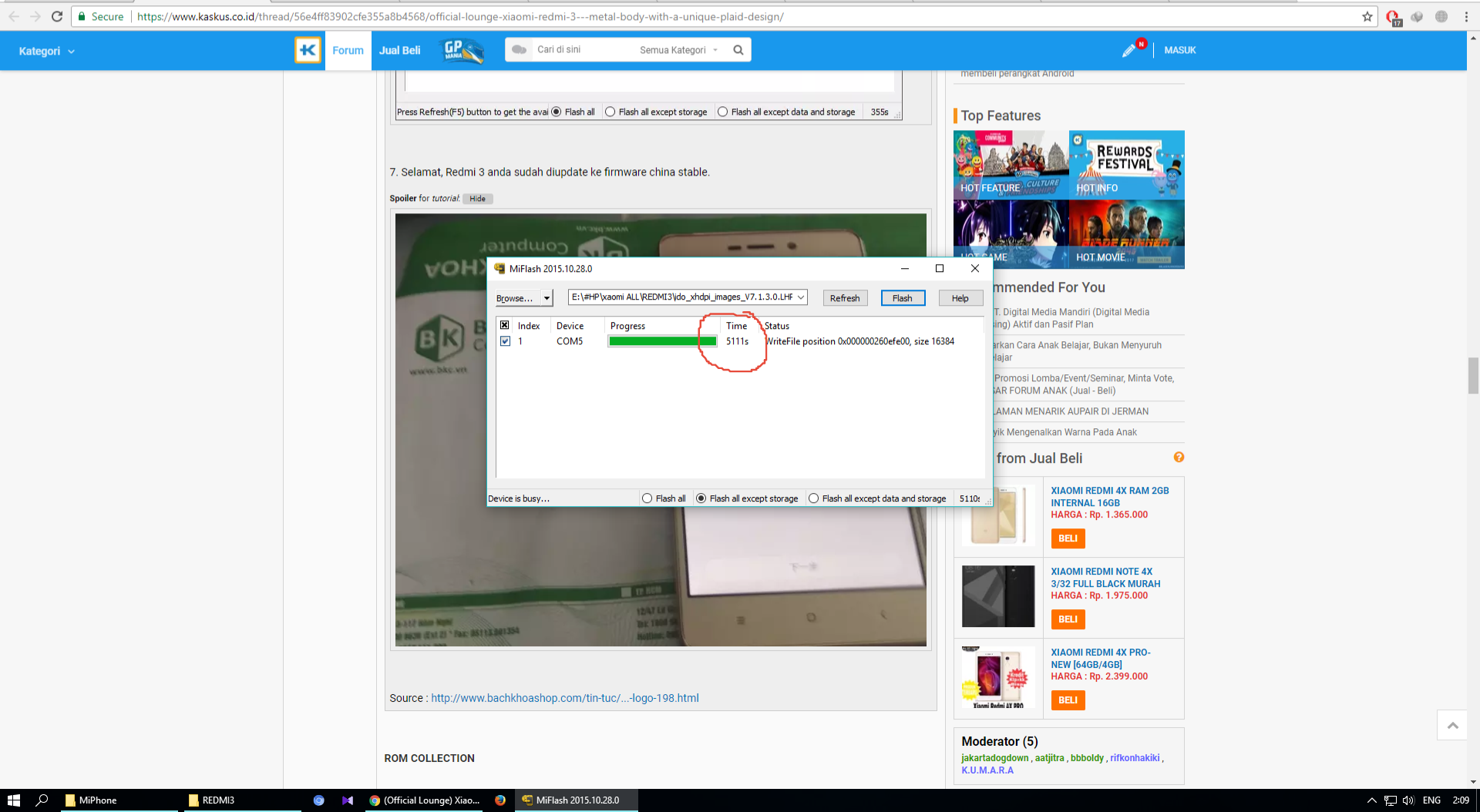Show hidden tray icons chevron

coord(1371,800)
